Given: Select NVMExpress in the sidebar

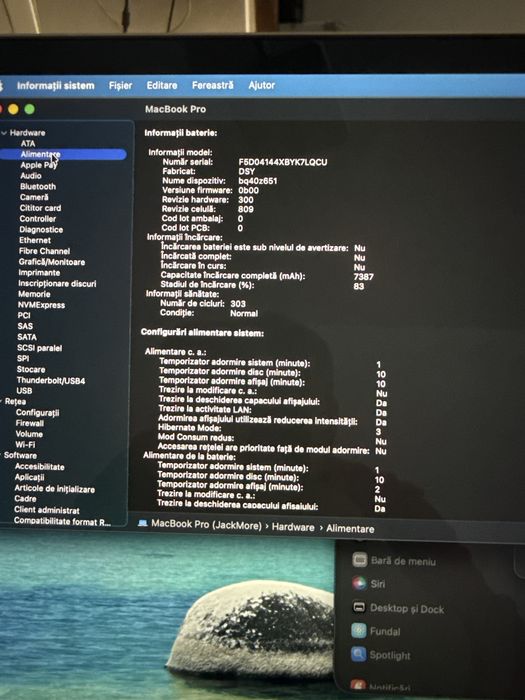Looking at the screenshot, I should coord(42,305).
